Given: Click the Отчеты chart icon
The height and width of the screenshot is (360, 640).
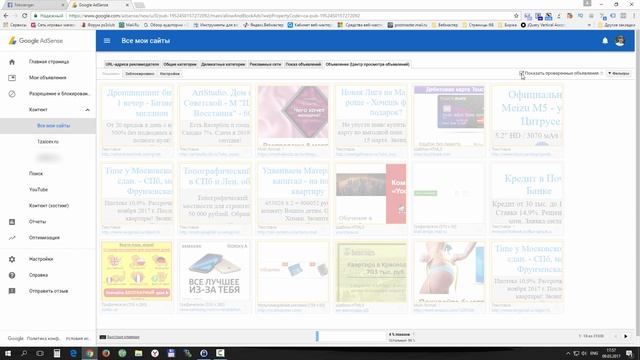Looking at the screenshot, I should pyautogui.click(x=12, y=222).
